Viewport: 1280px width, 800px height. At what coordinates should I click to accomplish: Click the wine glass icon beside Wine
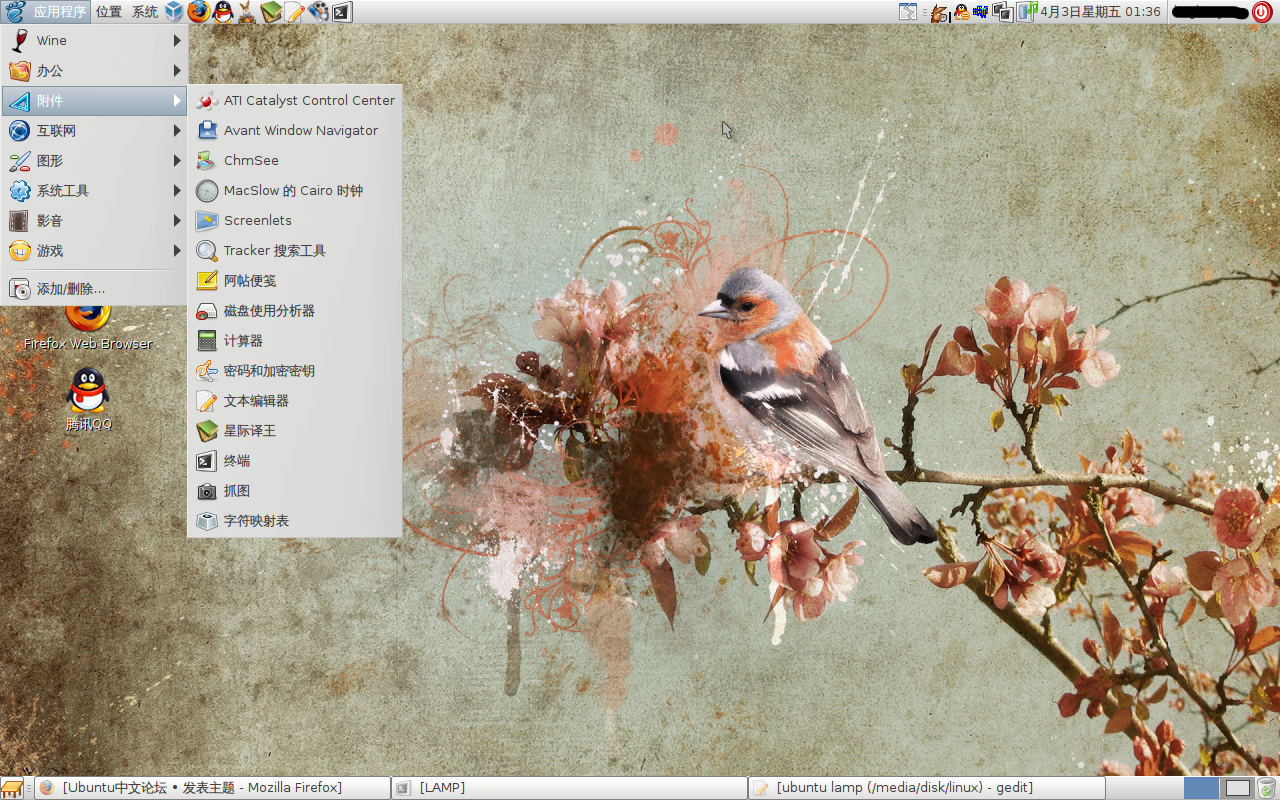pos(19,40)
